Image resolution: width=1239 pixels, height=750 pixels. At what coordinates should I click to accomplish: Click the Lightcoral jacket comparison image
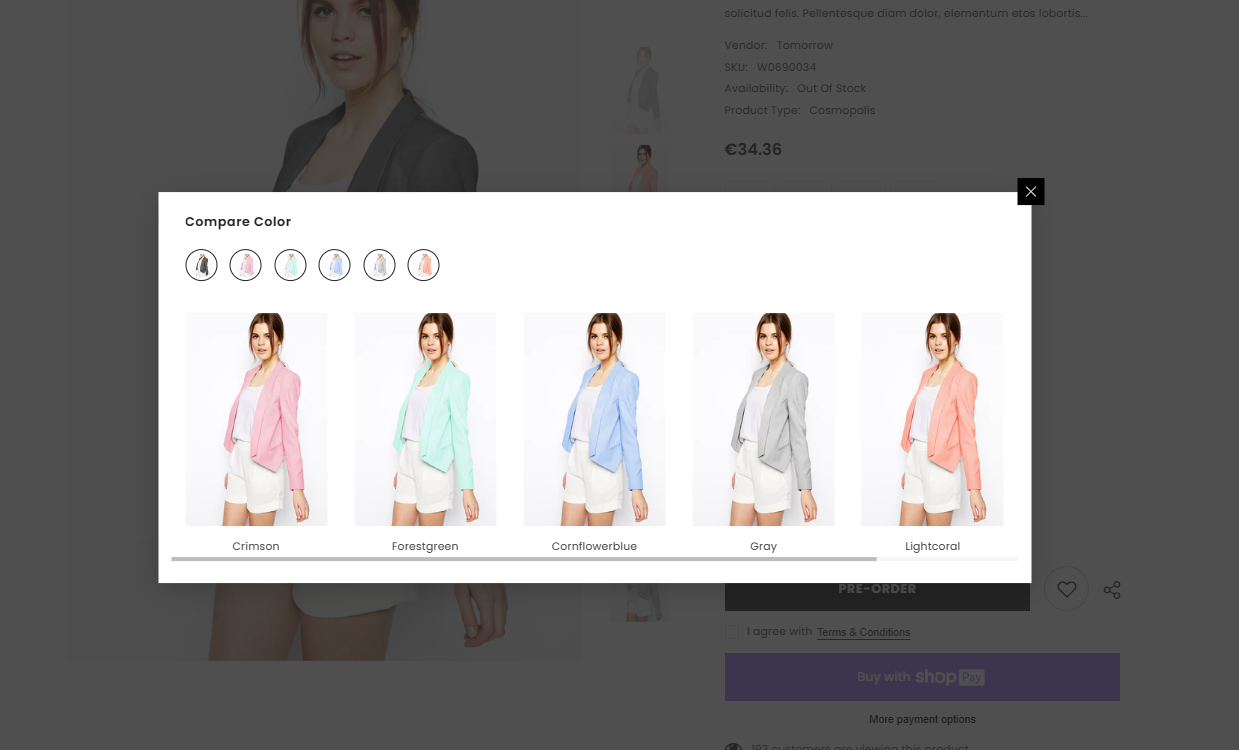[x=932, y=419]
